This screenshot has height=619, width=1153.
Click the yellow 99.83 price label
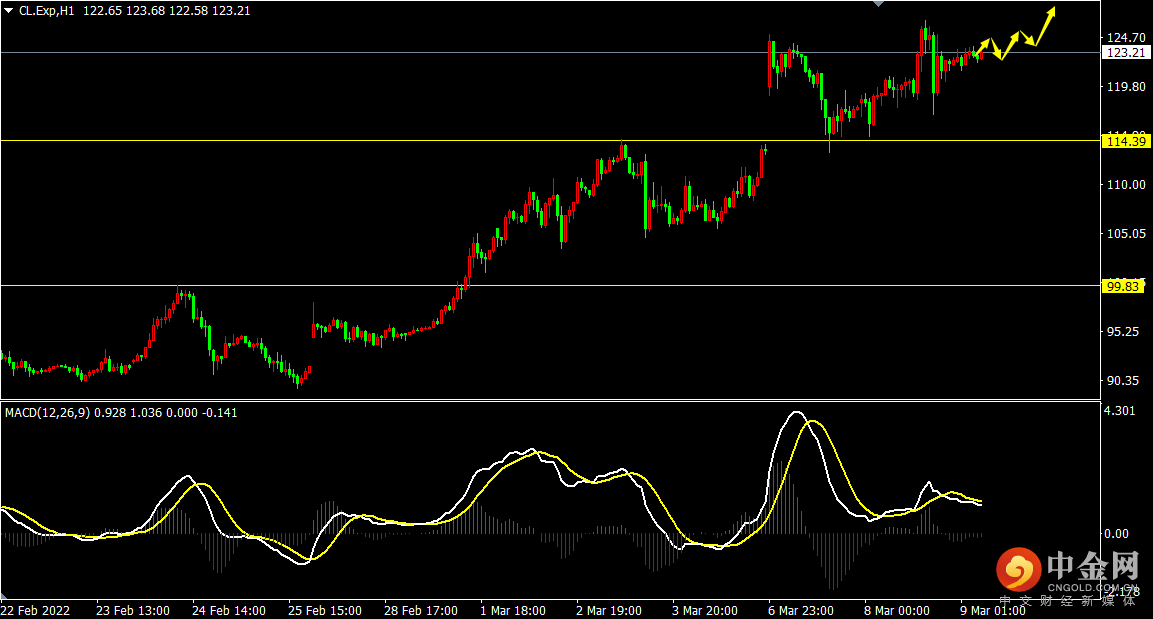pos(1123,286)
